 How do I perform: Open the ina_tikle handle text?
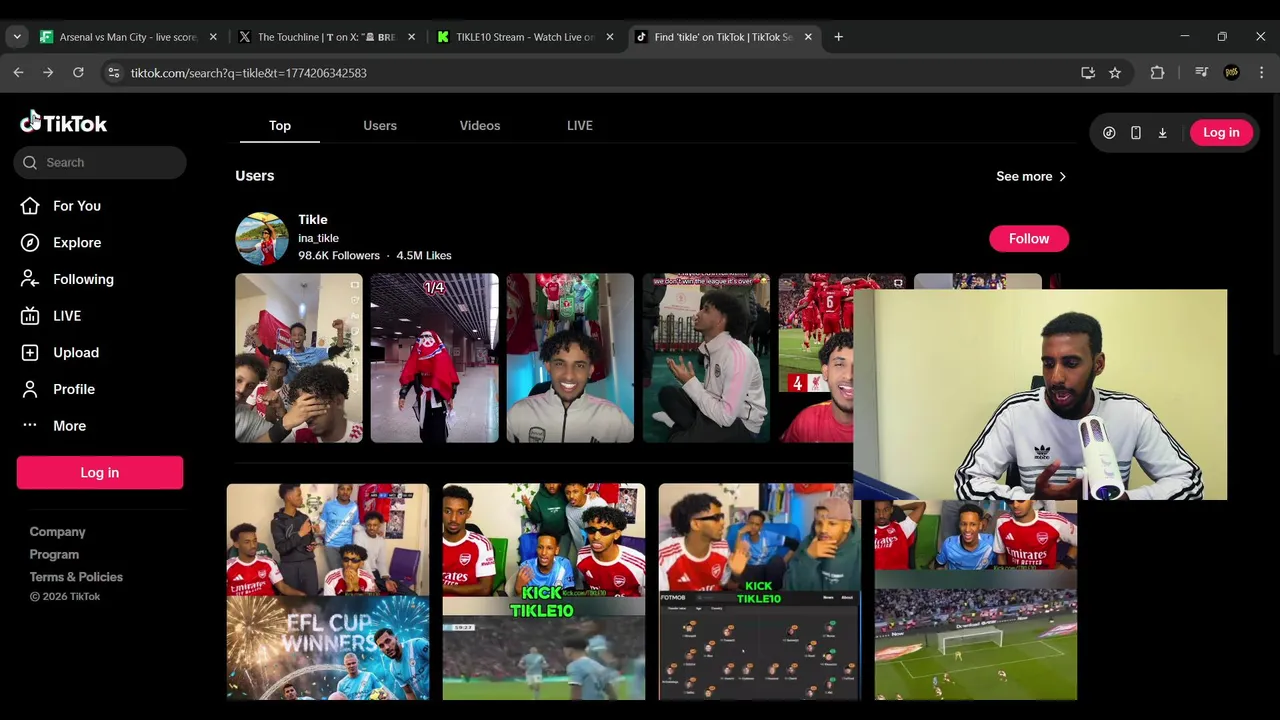(318, 239)
